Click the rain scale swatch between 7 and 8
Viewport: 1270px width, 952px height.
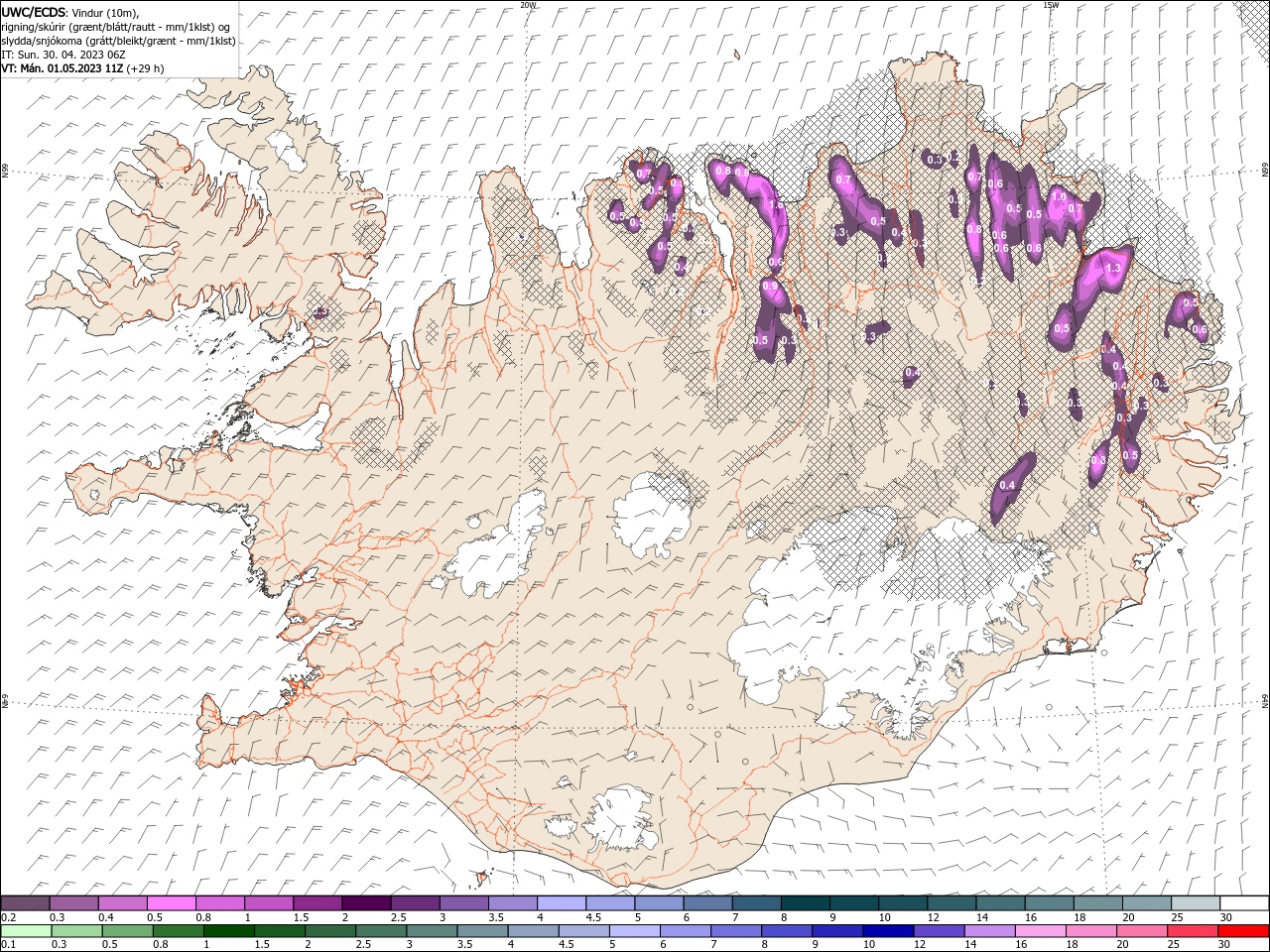point(736,931)
